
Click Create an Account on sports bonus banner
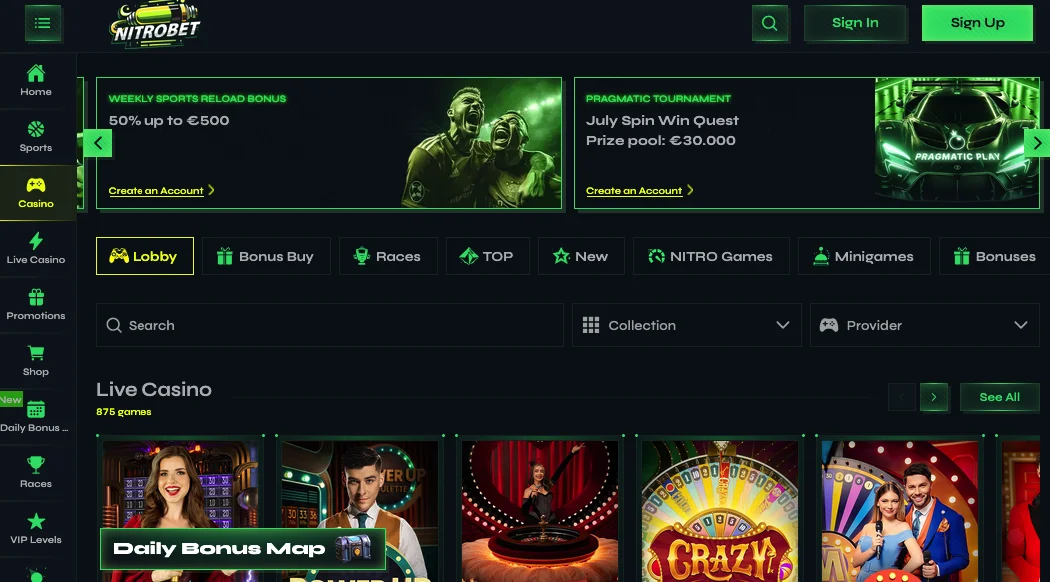pos(161,191)
